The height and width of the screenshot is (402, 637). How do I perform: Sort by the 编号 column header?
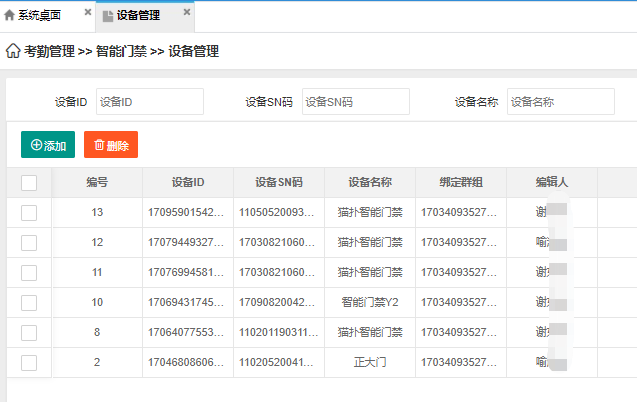coord(97,182)
